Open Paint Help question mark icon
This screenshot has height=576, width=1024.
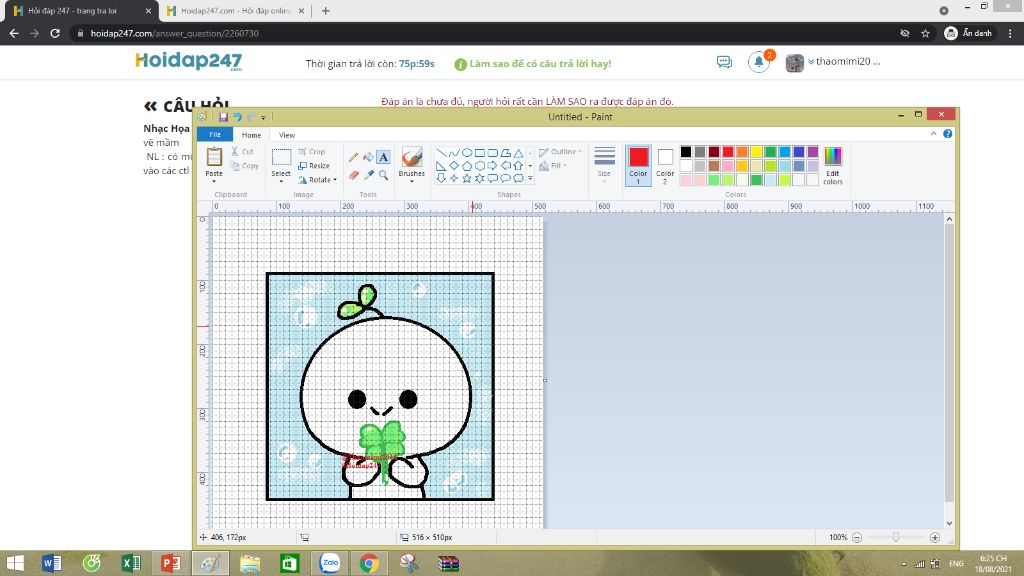948,134
